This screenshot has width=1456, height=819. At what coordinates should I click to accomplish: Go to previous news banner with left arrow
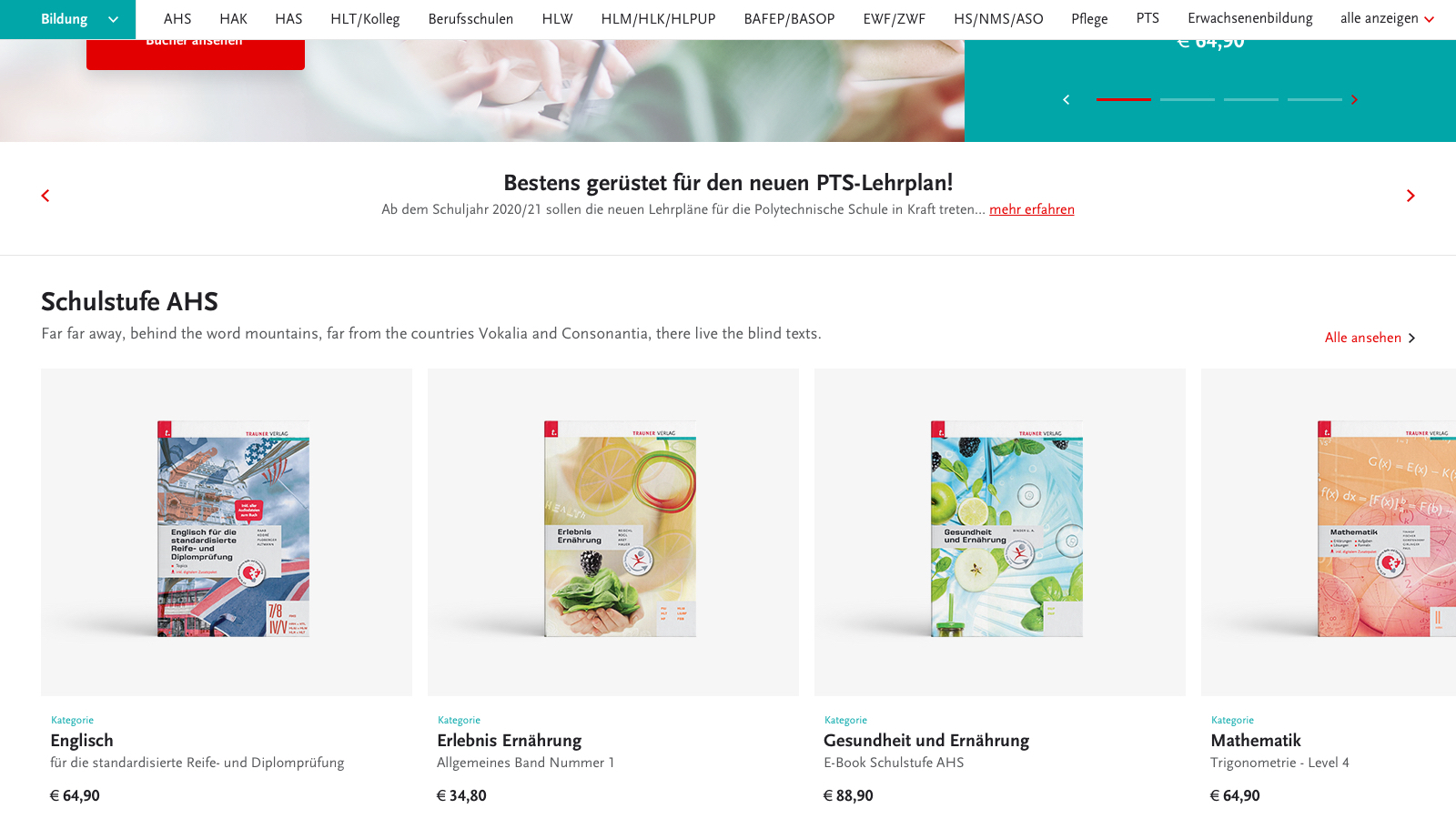click(x=45, y=196)
